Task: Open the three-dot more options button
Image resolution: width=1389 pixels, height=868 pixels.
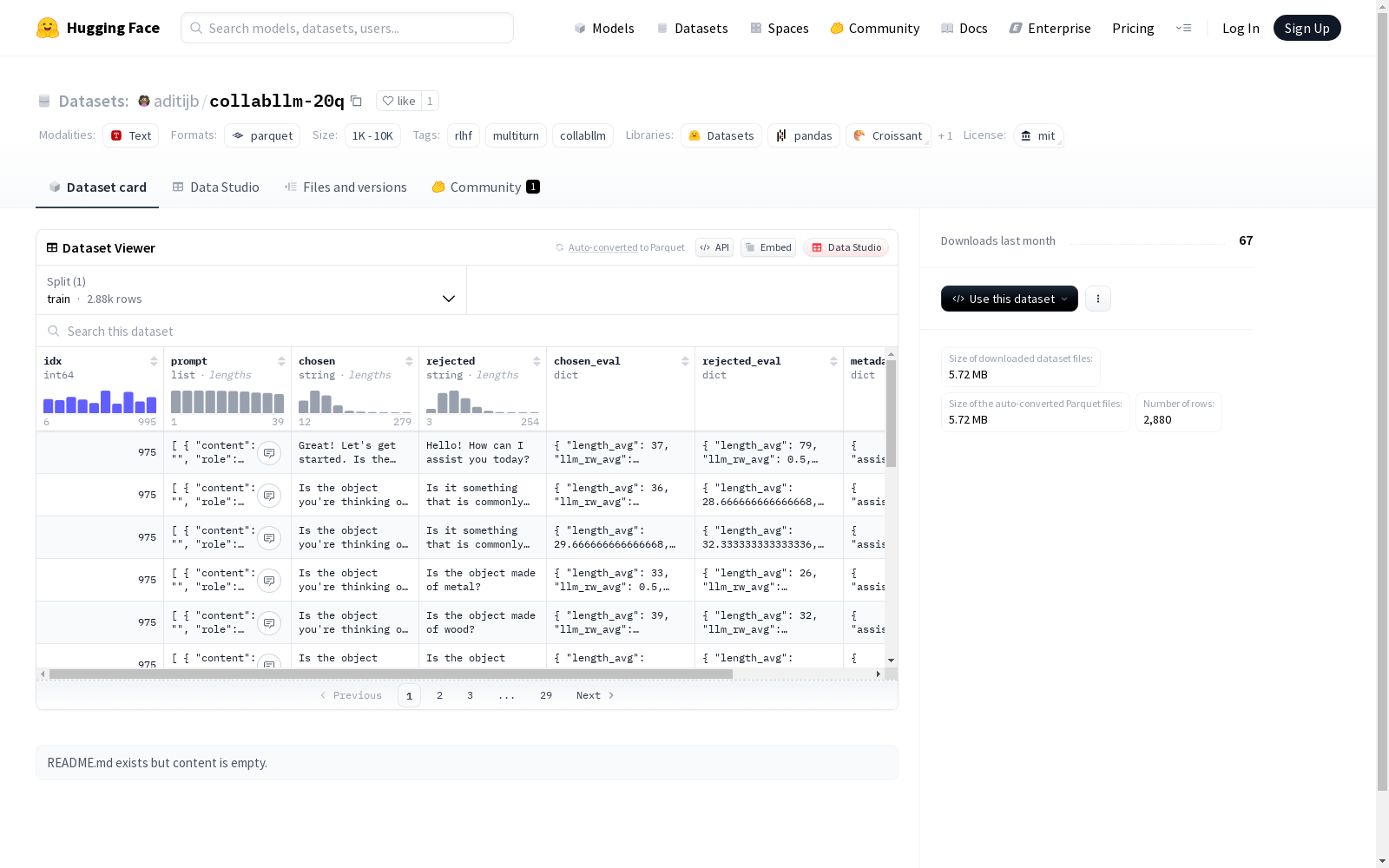Action: pos(1098,299)
